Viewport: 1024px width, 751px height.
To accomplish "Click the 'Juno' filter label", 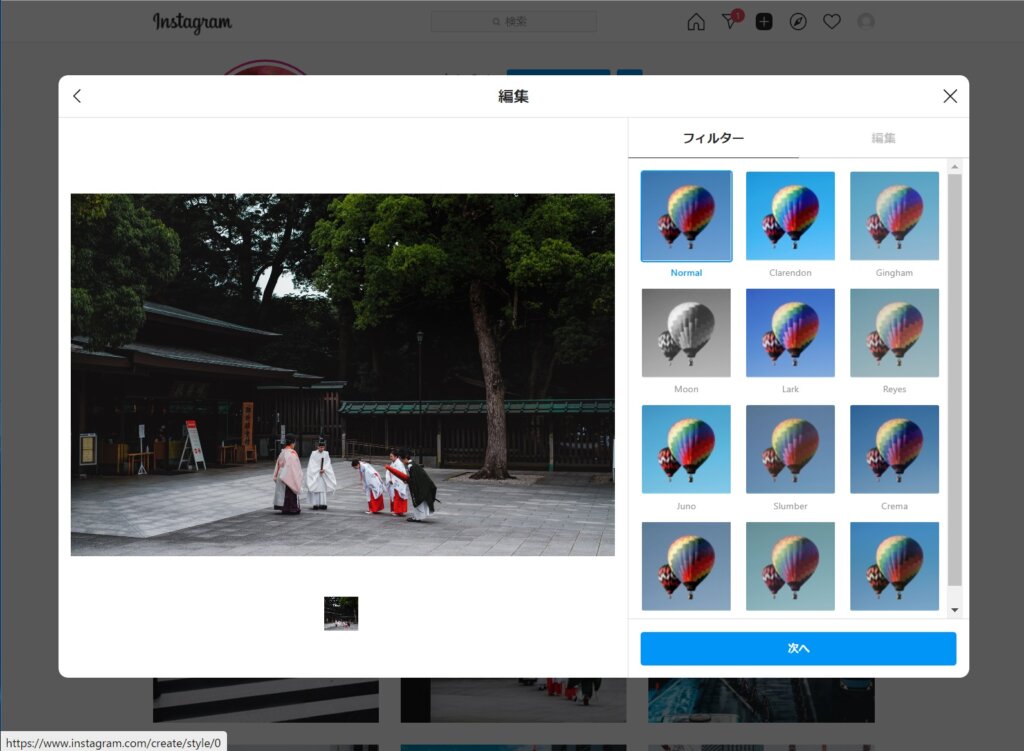I will tap(686, 506).
